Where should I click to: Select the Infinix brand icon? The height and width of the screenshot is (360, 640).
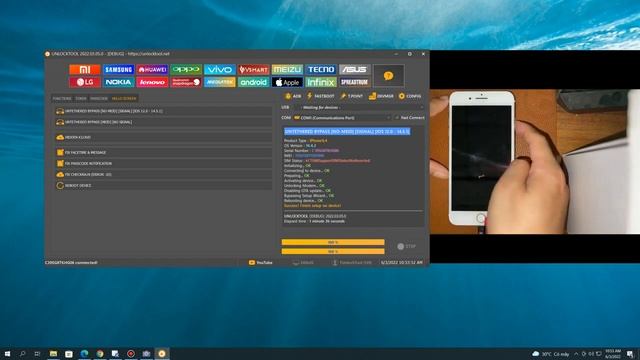point(321,82)
